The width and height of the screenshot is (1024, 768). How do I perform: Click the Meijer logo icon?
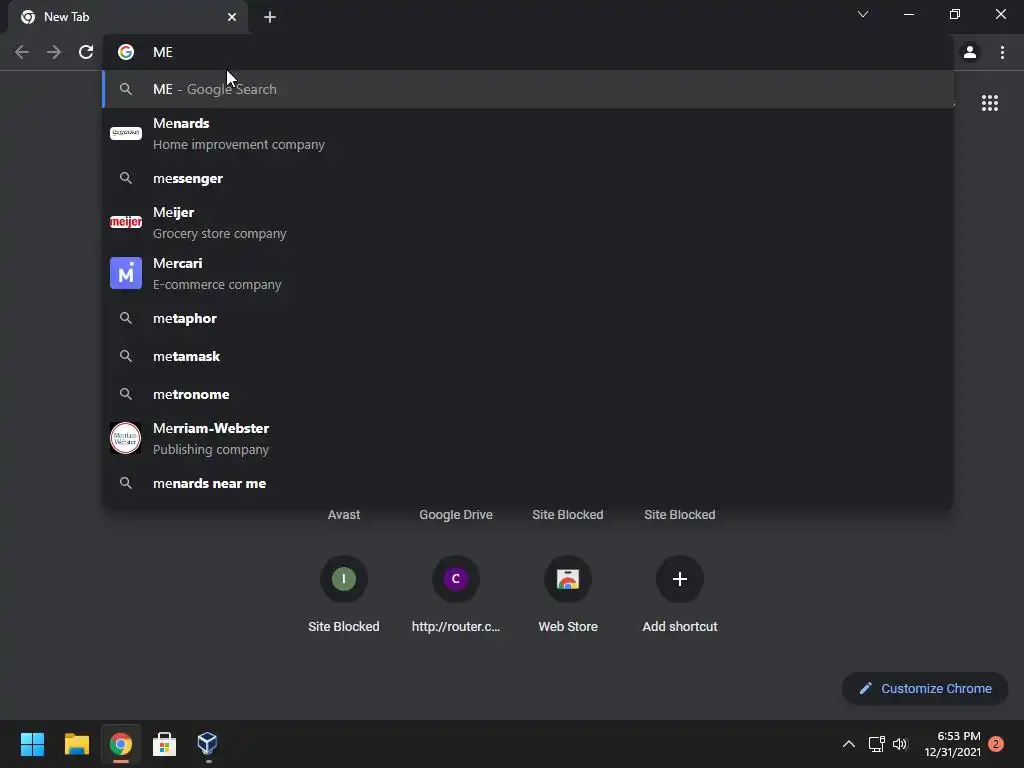click(x=125, y=222)
